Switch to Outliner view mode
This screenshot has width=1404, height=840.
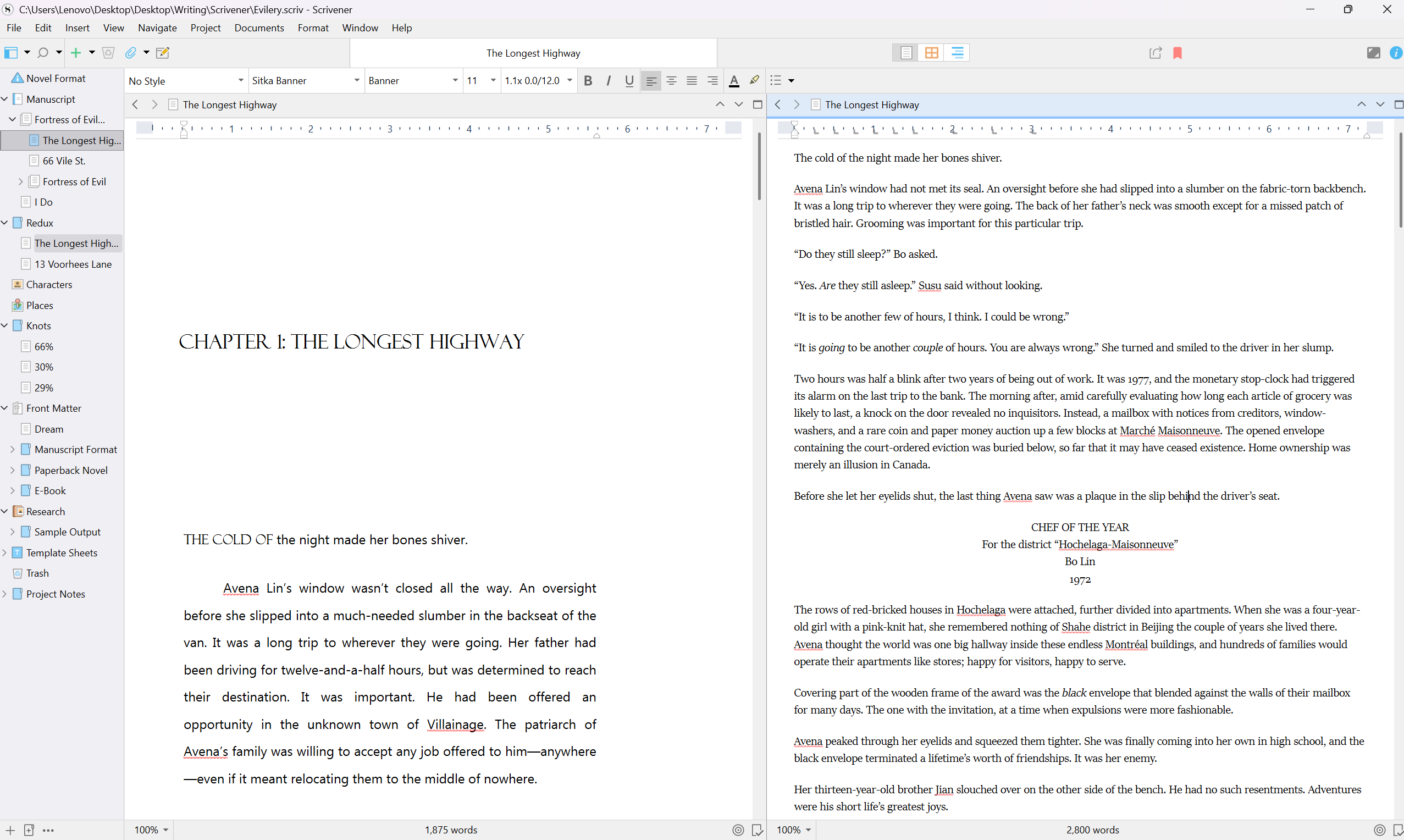(957, 53)
